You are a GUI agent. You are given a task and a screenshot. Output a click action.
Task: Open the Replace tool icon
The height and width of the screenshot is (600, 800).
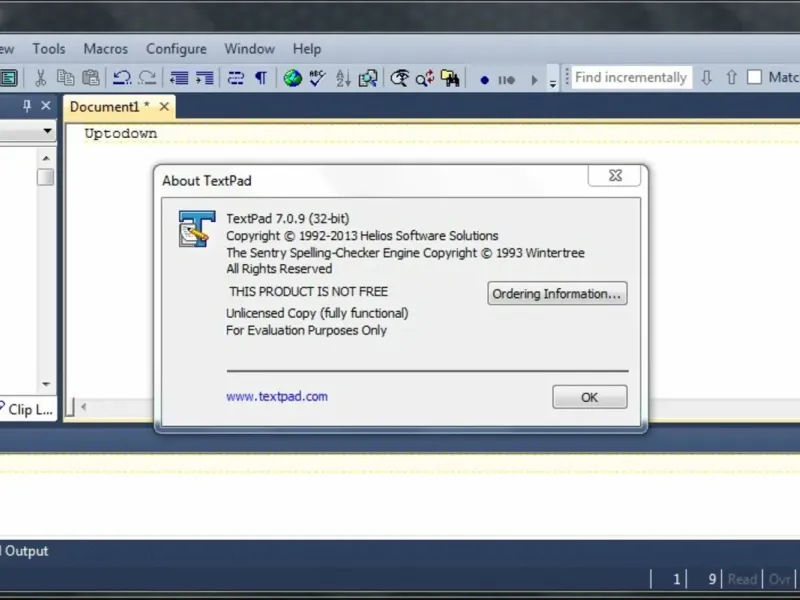coord(424,78)
